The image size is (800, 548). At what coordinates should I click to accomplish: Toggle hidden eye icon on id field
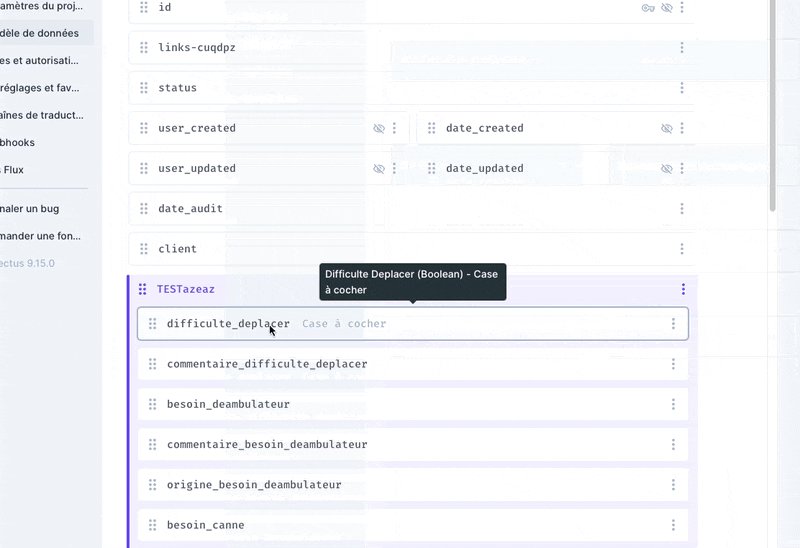[x=667, y=8]
